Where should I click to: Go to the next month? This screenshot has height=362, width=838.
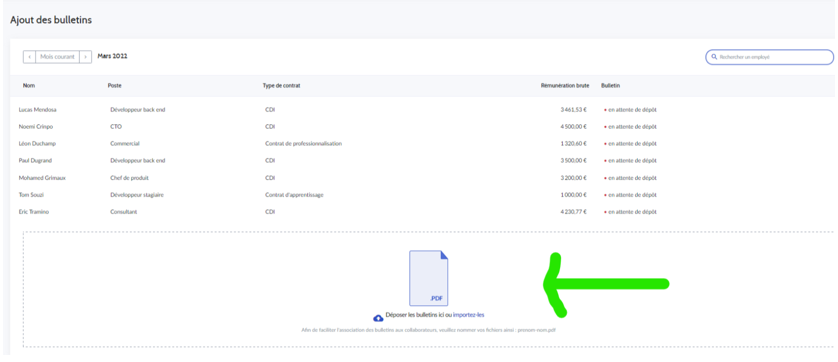[86, 57]
